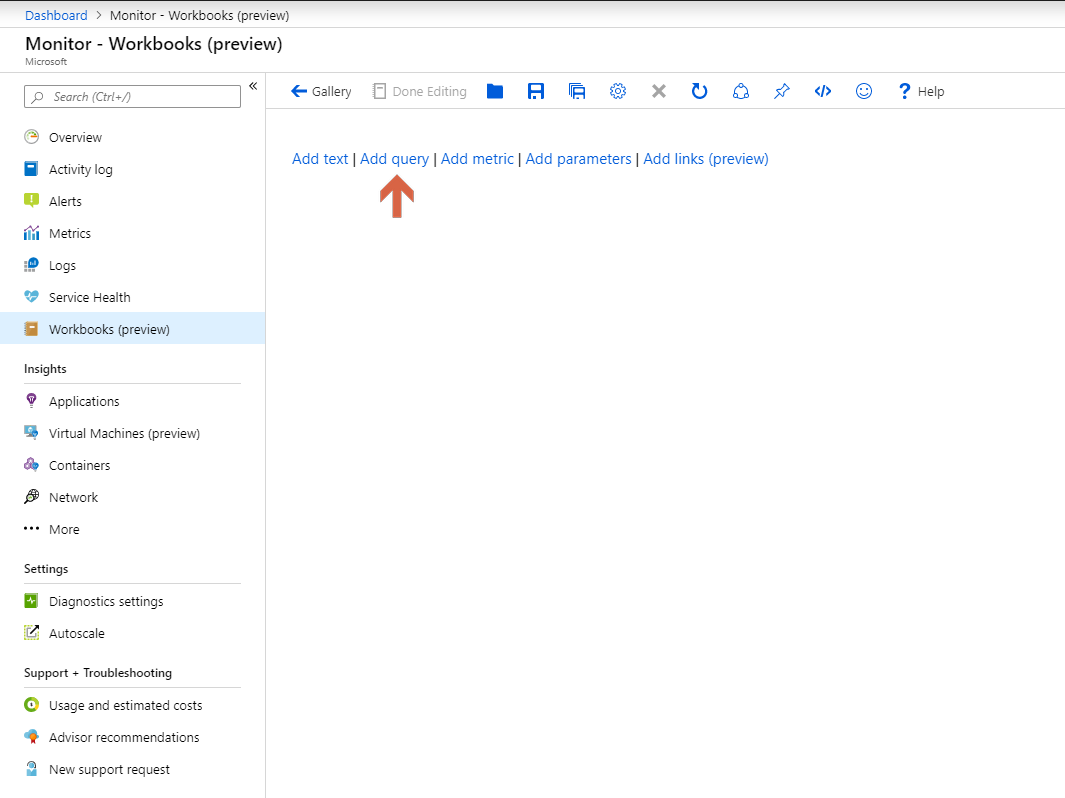
Task: Click the Add text link
Action: coord(319,159)
